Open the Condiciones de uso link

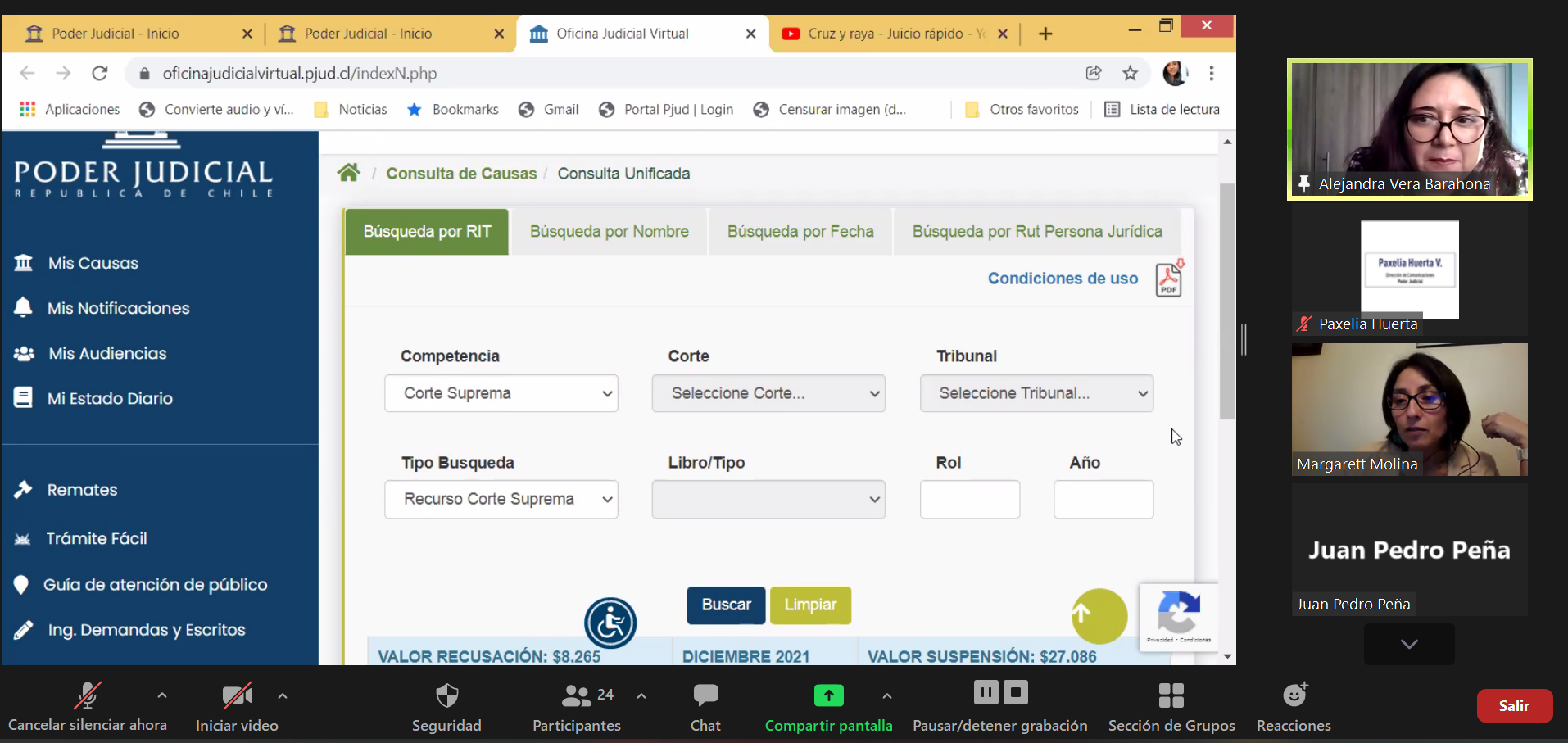coord(1062,279)
